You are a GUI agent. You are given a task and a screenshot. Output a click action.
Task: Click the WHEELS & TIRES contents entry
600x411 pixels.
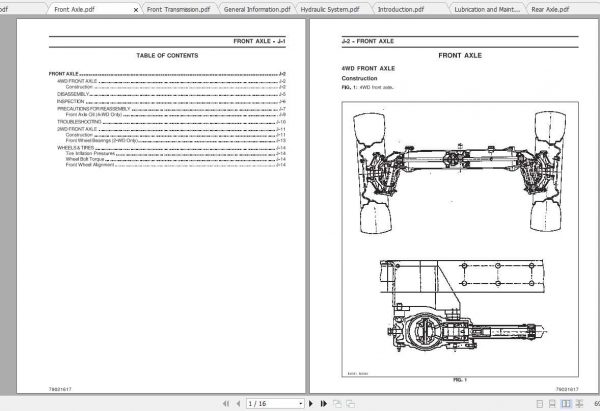tap(171, 148)
